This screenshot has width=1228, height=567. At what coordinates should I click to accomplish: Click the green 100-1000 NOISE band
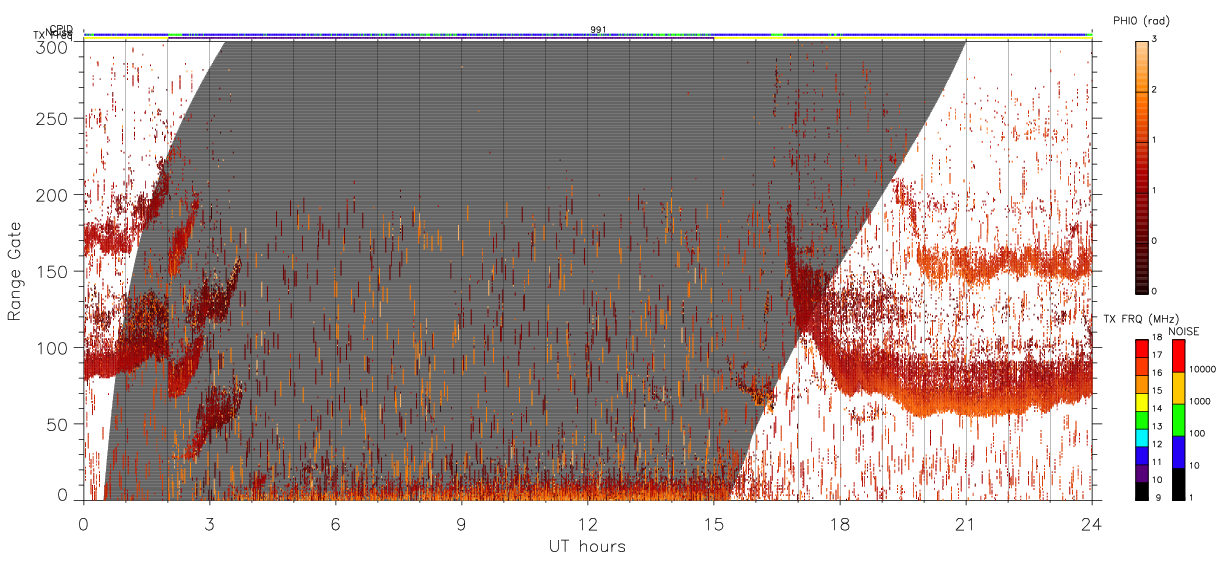point(1179,419)
